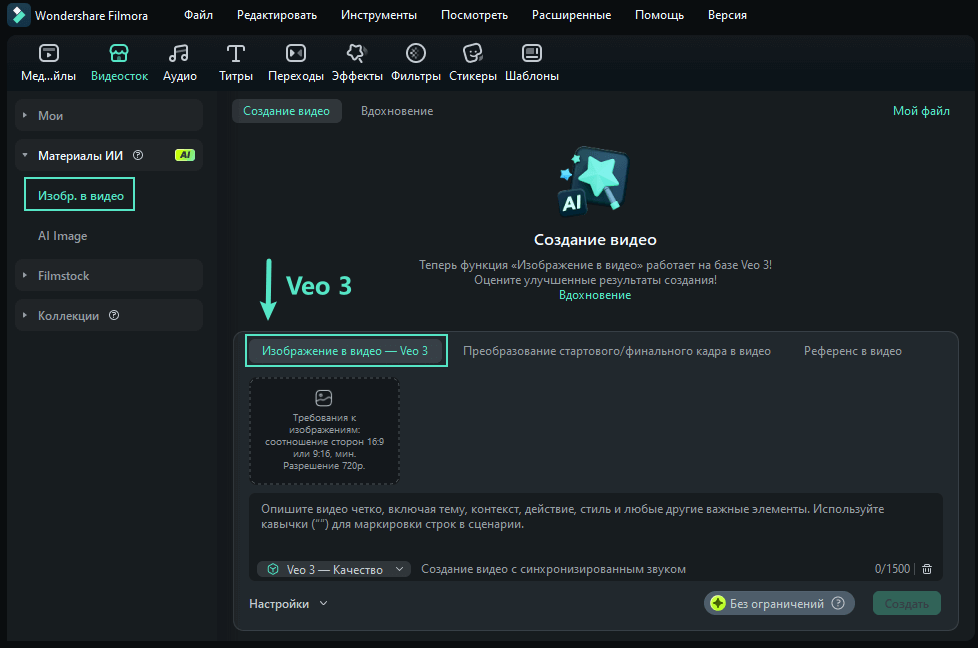Screen dimensions: 978x648
Task: Open the Шаблоны templates icon
Action: 531,54
